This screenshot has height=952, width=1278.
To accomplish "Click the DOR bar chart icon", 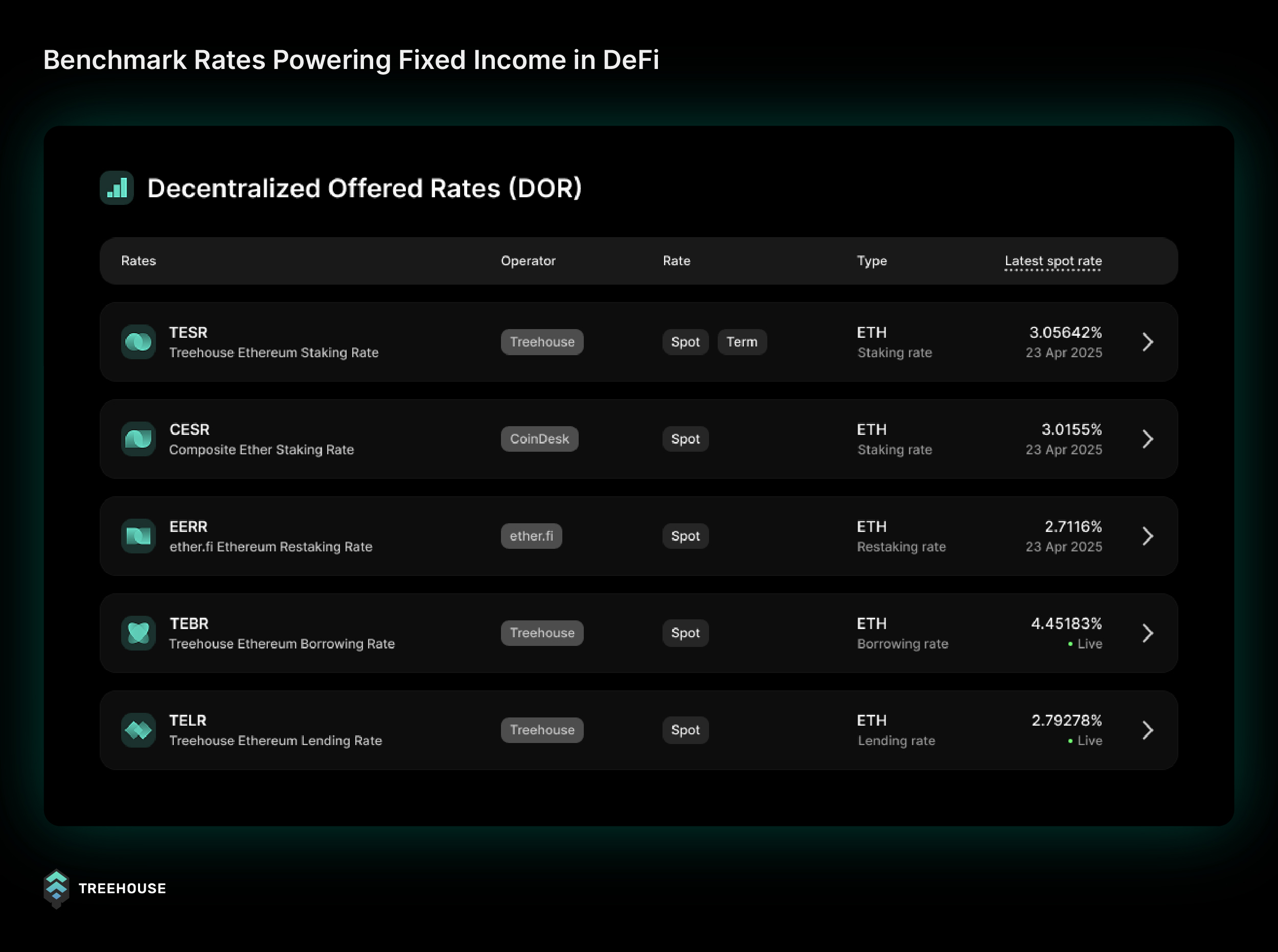I will (117, 188).
